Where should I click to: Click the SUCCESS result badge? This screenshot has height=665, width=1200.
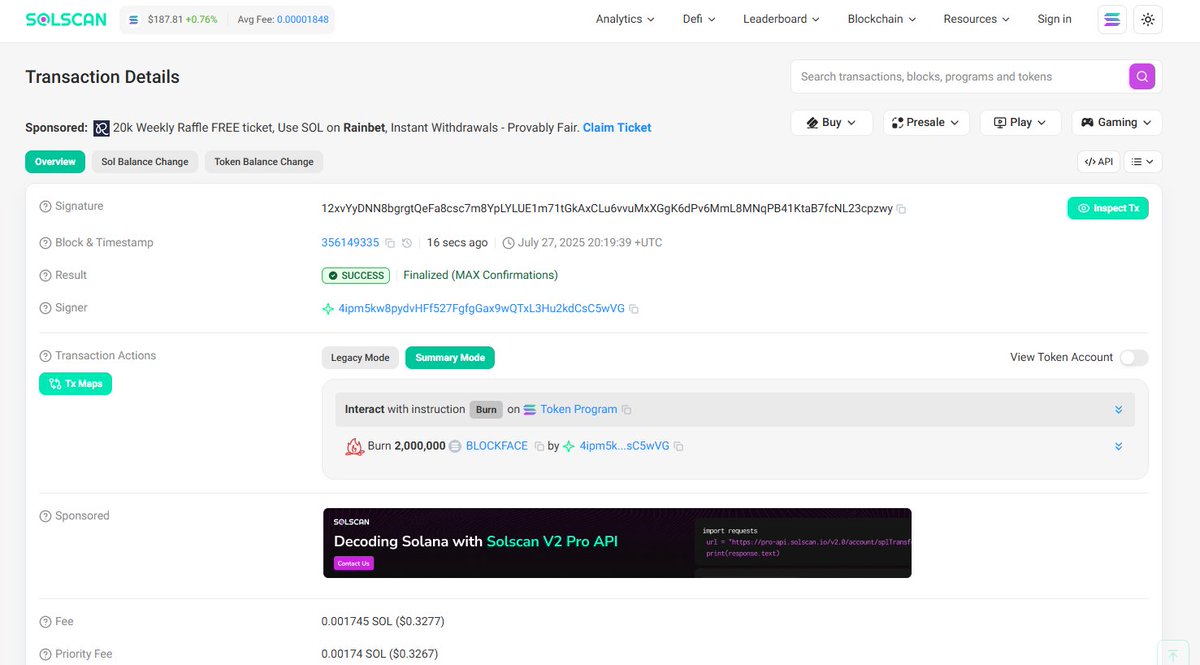tap(355, 275)
